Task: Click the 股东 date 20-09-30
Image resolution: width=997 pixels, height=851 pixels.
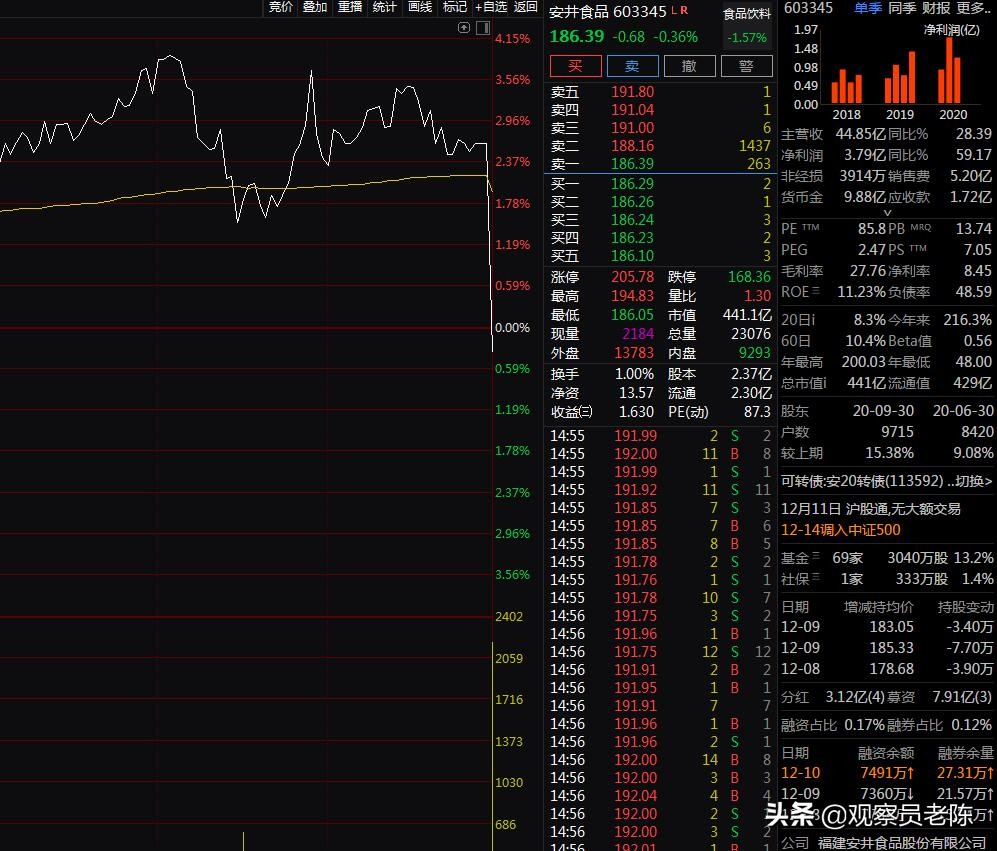Action: point(883,411)
